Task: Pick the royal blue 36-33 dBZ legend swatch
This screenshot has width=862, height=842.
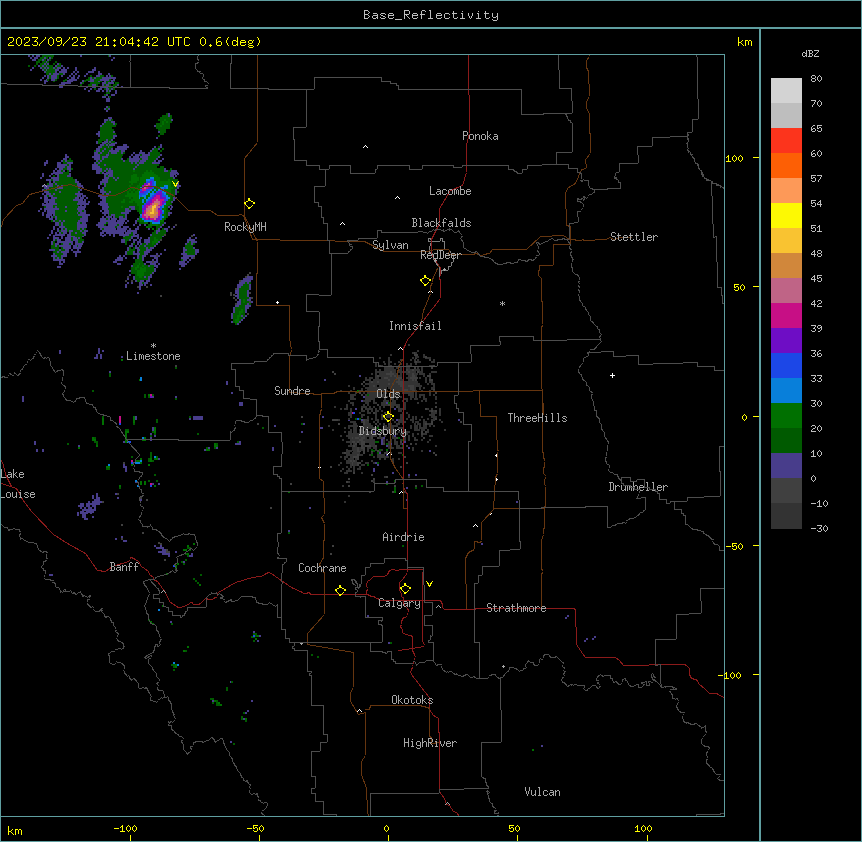Action: point(786,365)
